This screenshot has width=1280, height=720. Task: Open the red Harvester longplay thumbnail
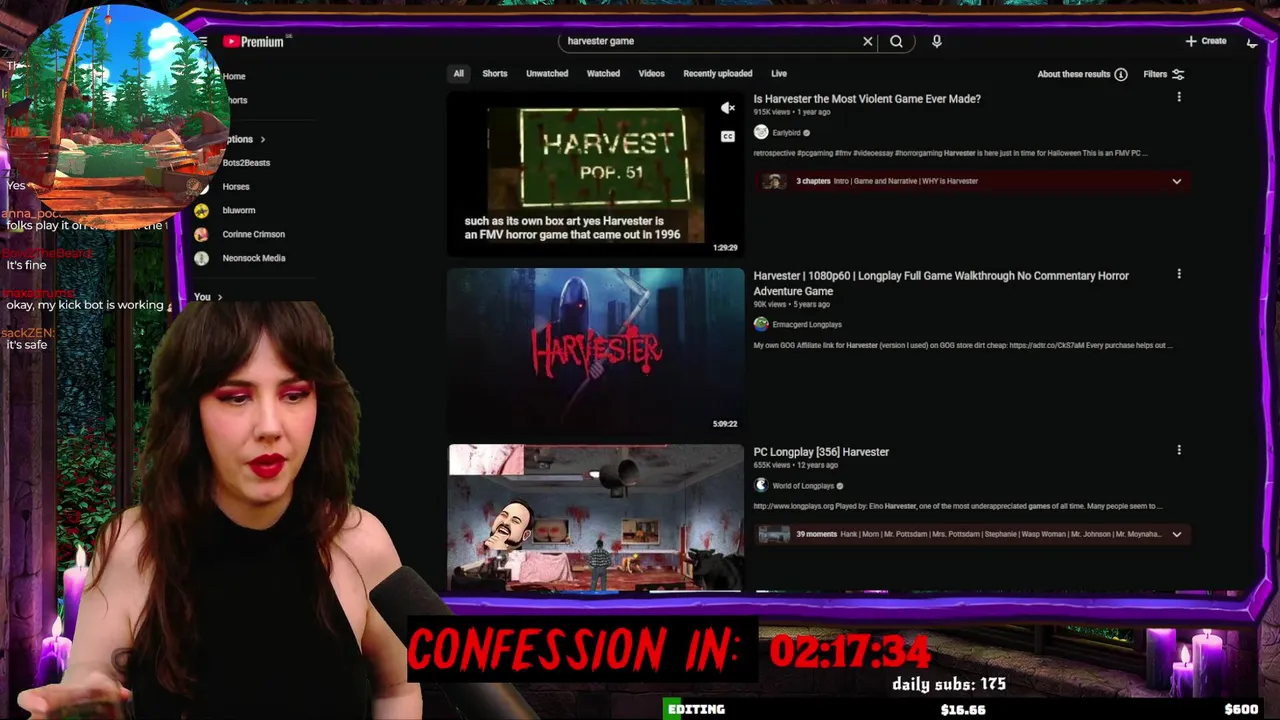tap(596, 350)
